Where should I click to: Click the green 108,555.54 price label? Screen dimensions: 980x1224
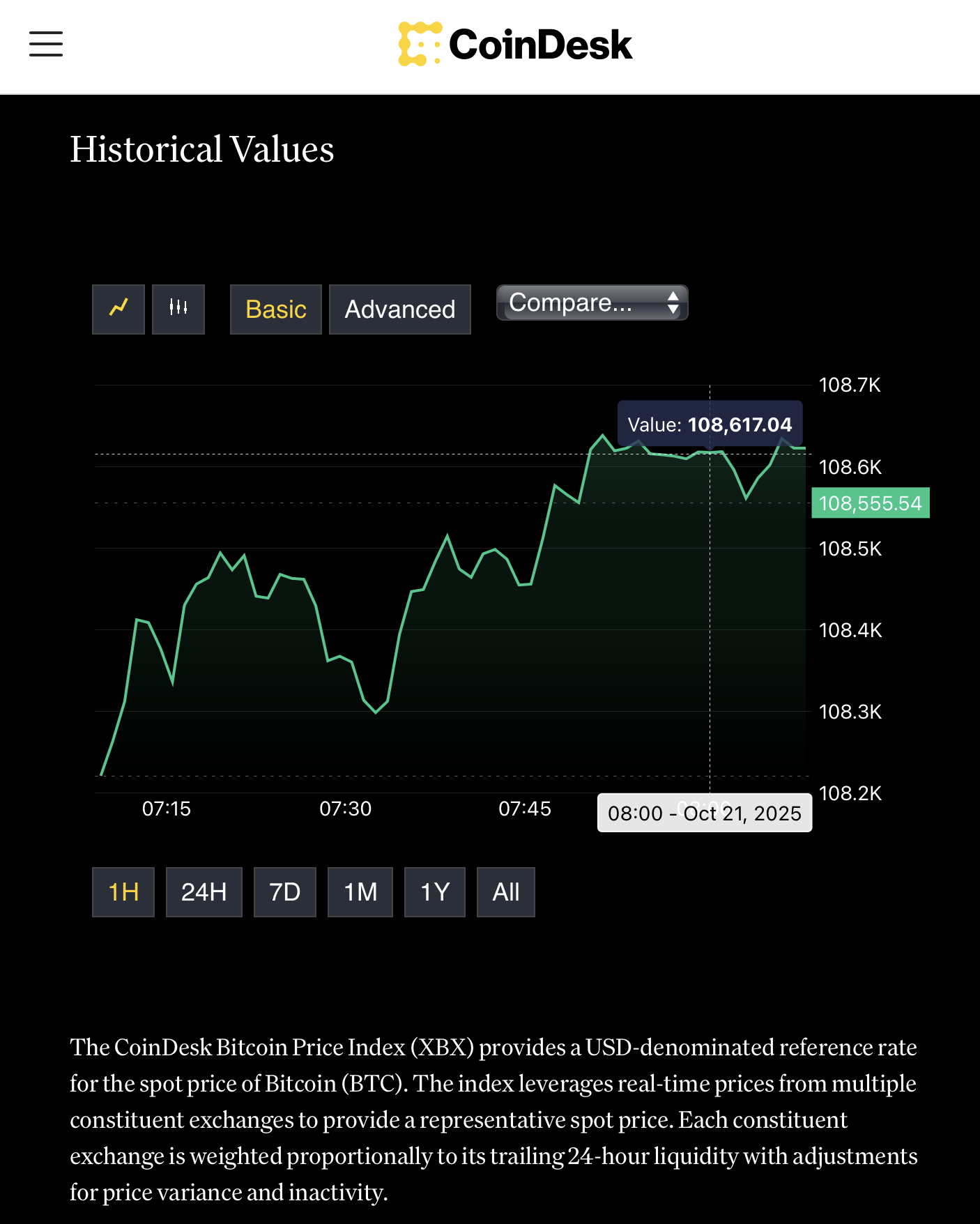[x=871, y=503]
